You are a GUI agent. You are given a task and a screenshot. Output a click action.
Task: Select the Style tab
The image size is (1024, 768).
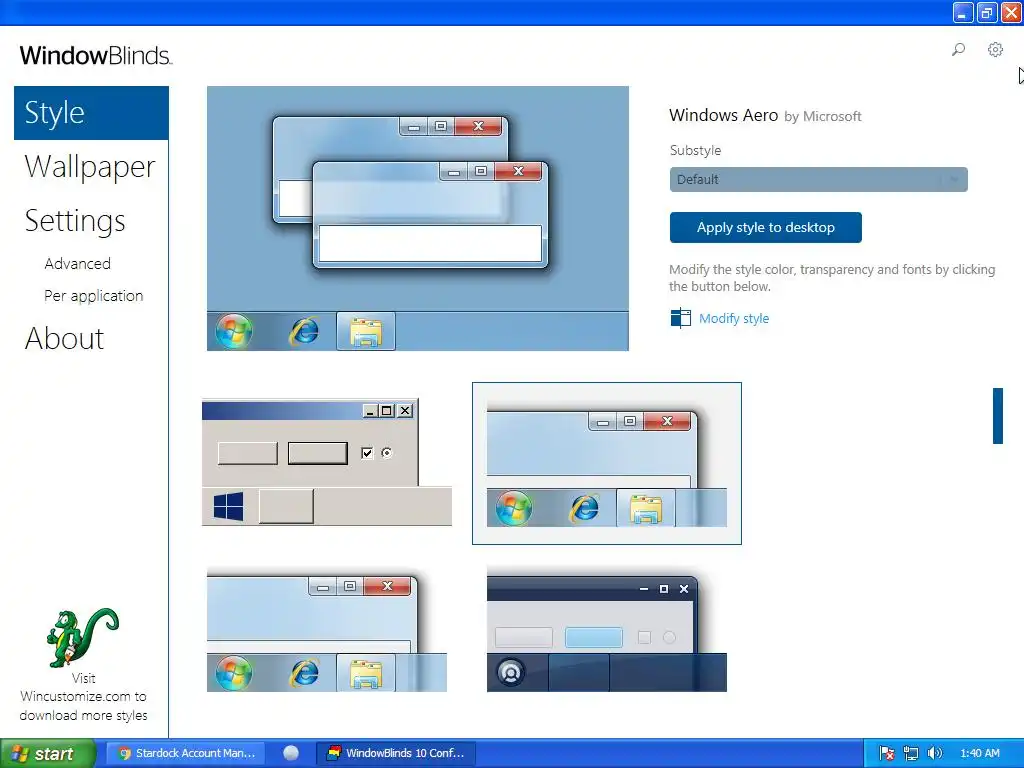pos(91,113)
